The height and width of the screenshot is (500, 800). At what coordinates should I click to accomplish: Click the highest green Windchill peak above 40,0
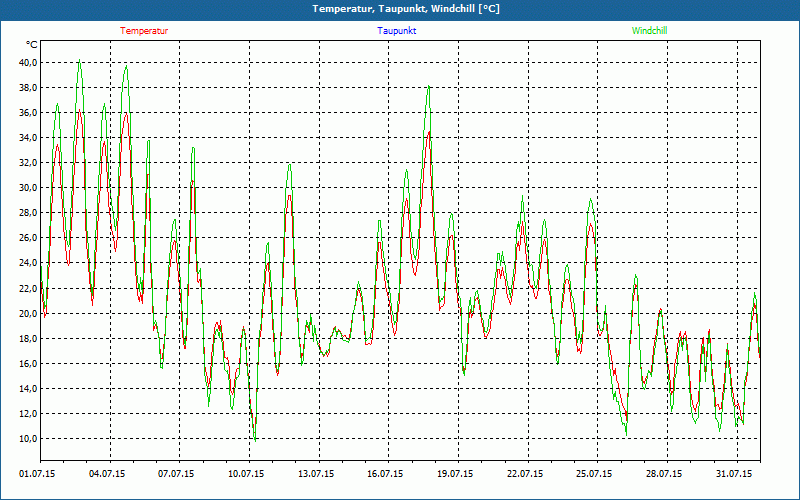point(80,60)
